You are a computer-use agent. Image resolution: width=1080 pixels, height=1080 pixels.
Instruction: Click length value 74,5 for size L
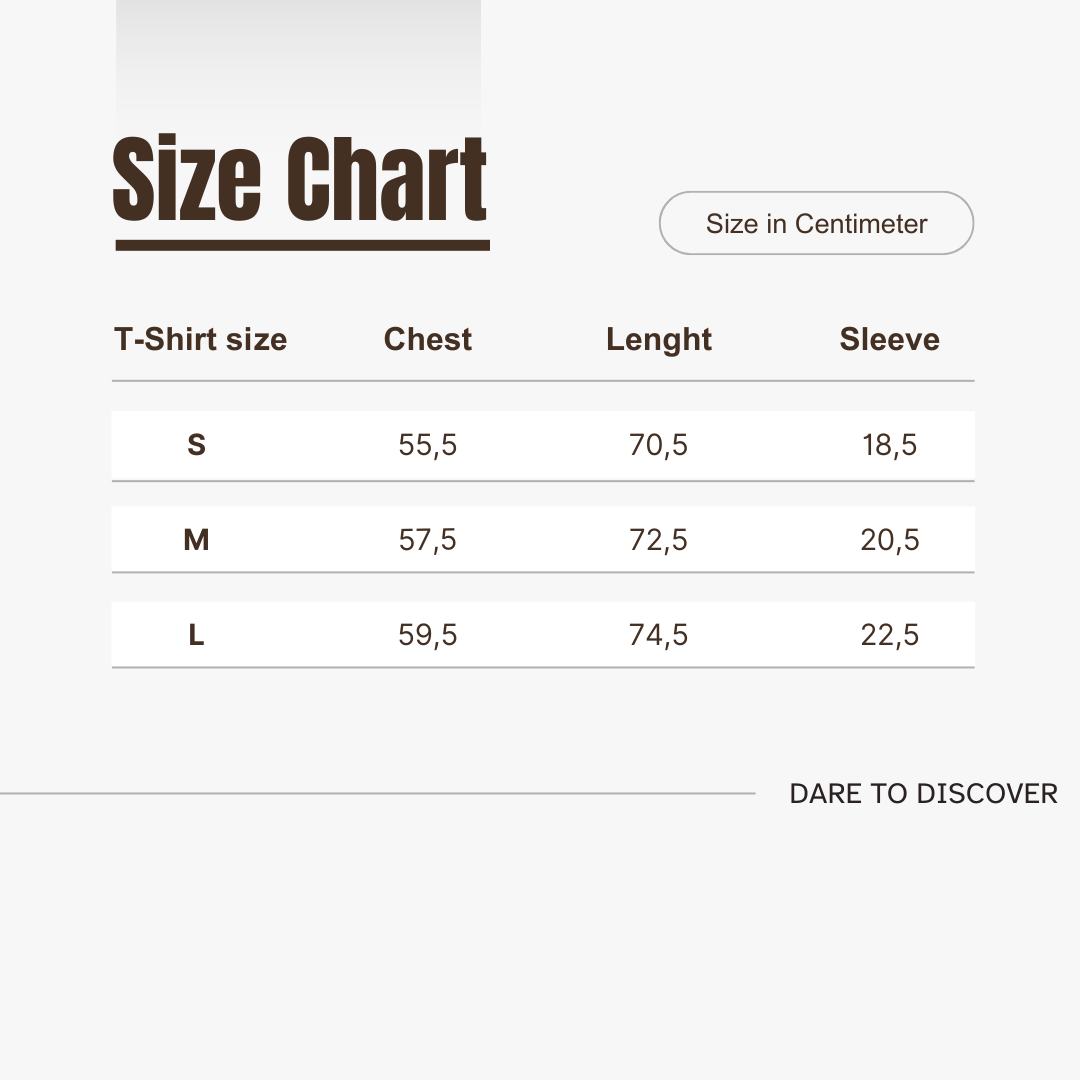tap(658, 635)
